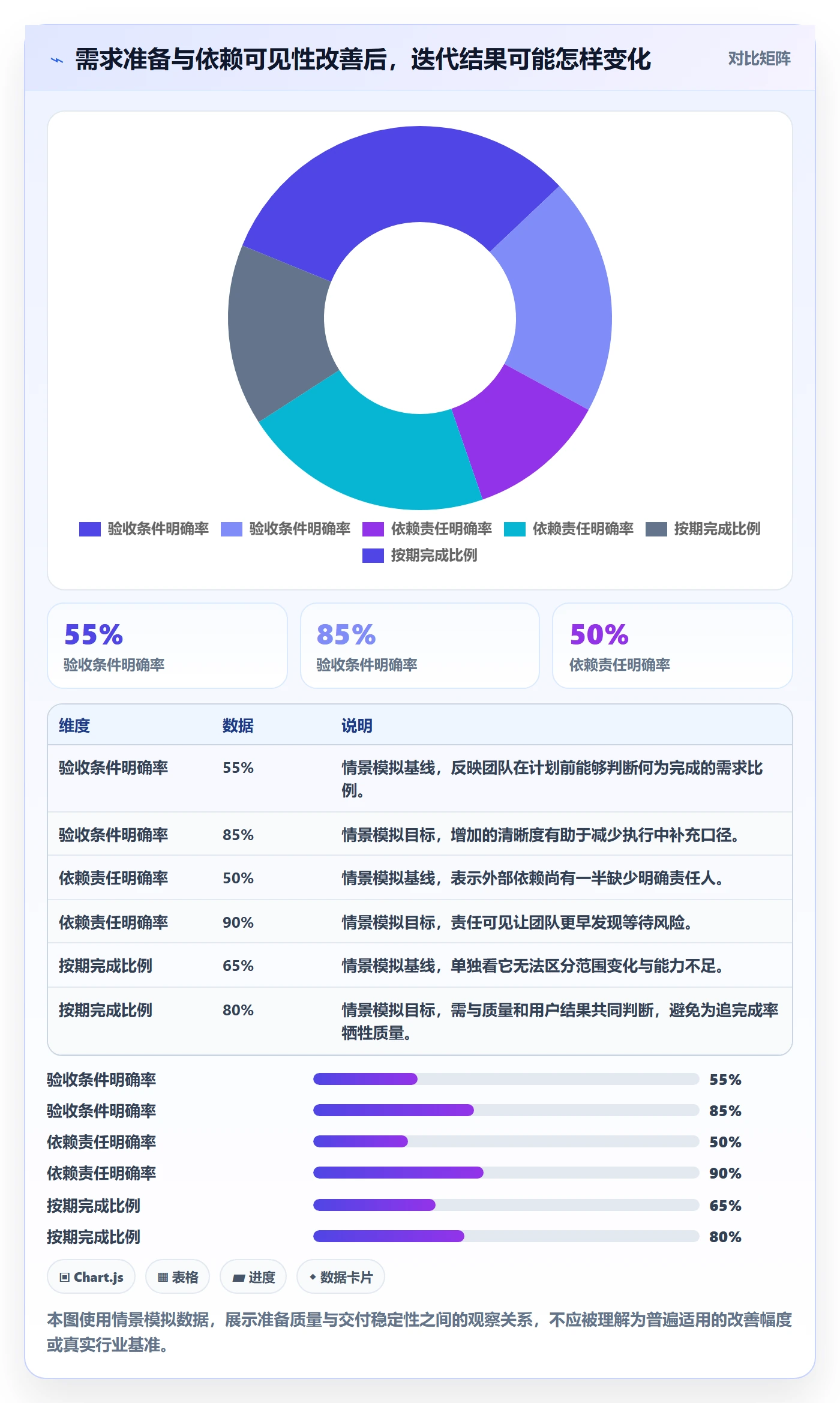The image size is (840, 1403).
Task: Select the table description about 减少执行中补充口径
Action: (x=540, y=835)
